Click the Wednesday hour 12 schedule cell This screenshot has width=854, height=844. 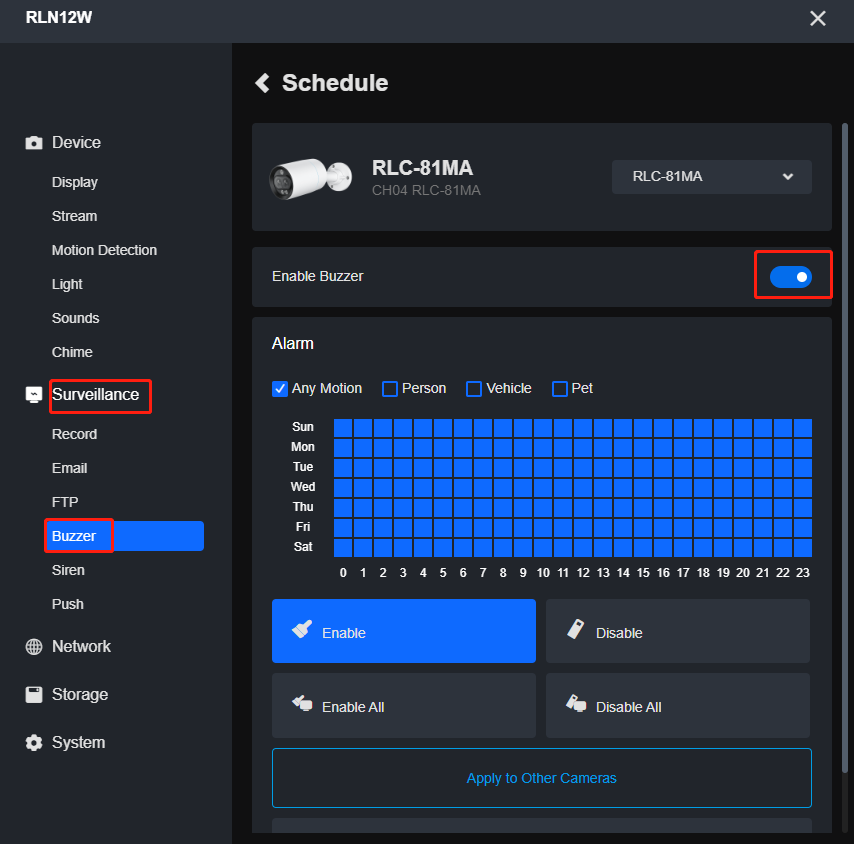pos(583,488)
